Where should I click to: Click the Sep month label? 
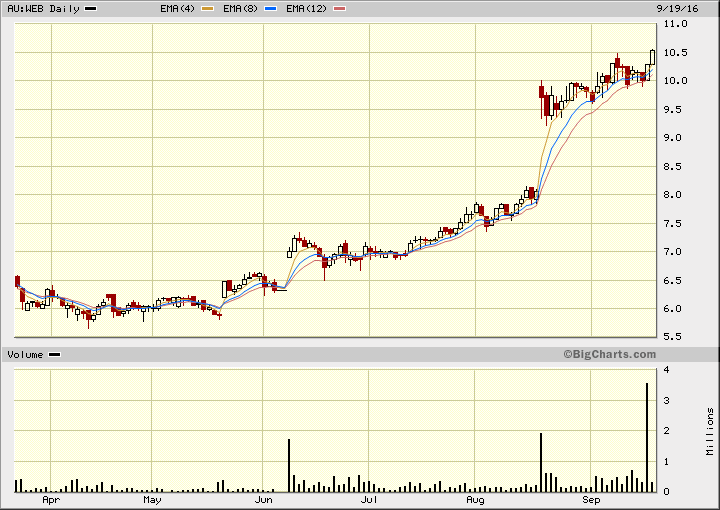tap(591, 500)
